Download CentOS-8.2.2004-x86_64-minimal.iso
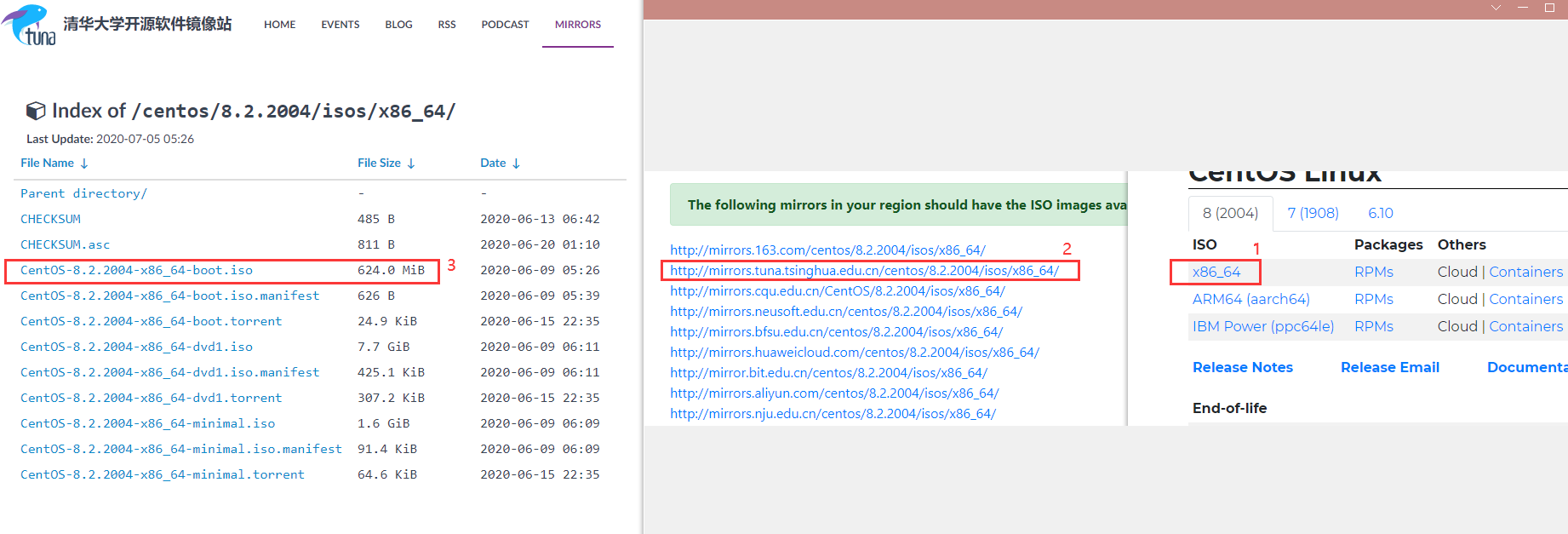Image resolution: width=1568 pixels, height=534 pixels. point(147,423)
